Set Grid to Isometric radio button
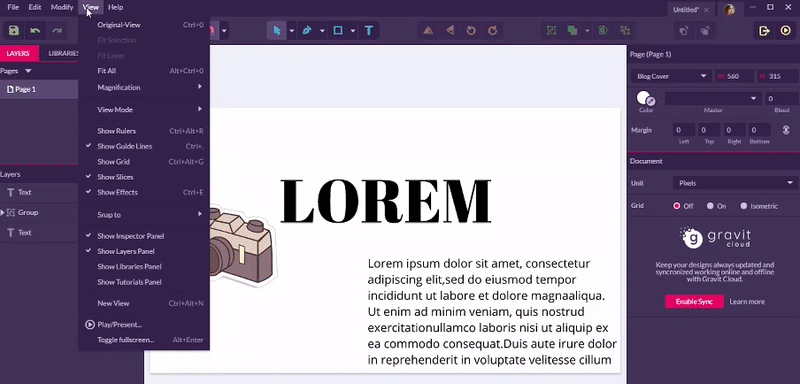The width and height of the screenshot is (800, 384). [743, 206]
